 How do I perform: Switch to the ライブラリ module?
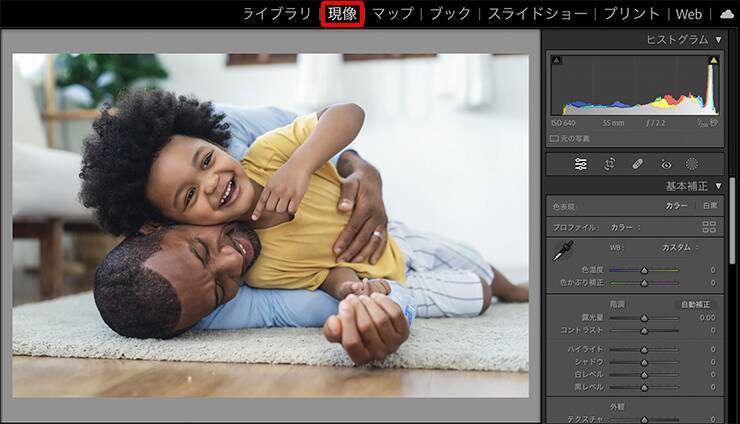pos(277,14)
